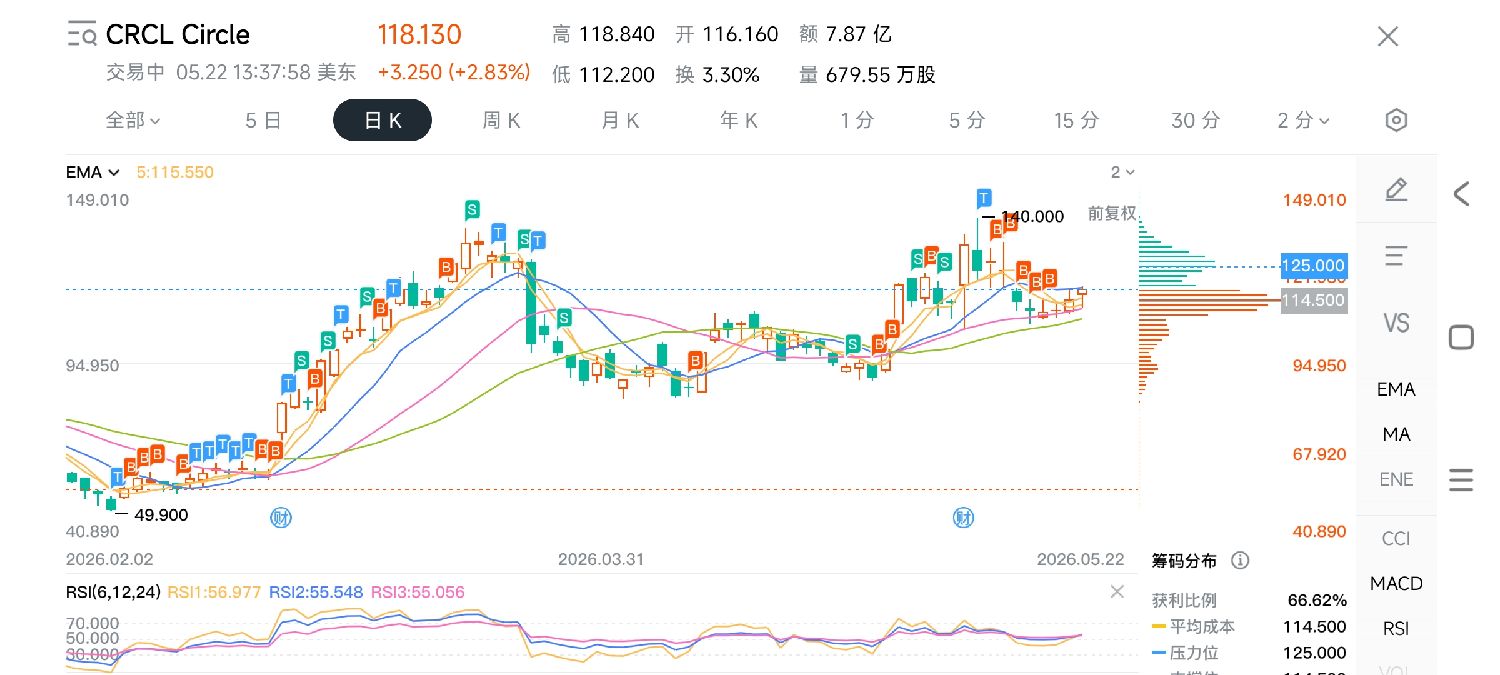
Task: Open the horizontal lines list icon
Action: coord(1396,256)
